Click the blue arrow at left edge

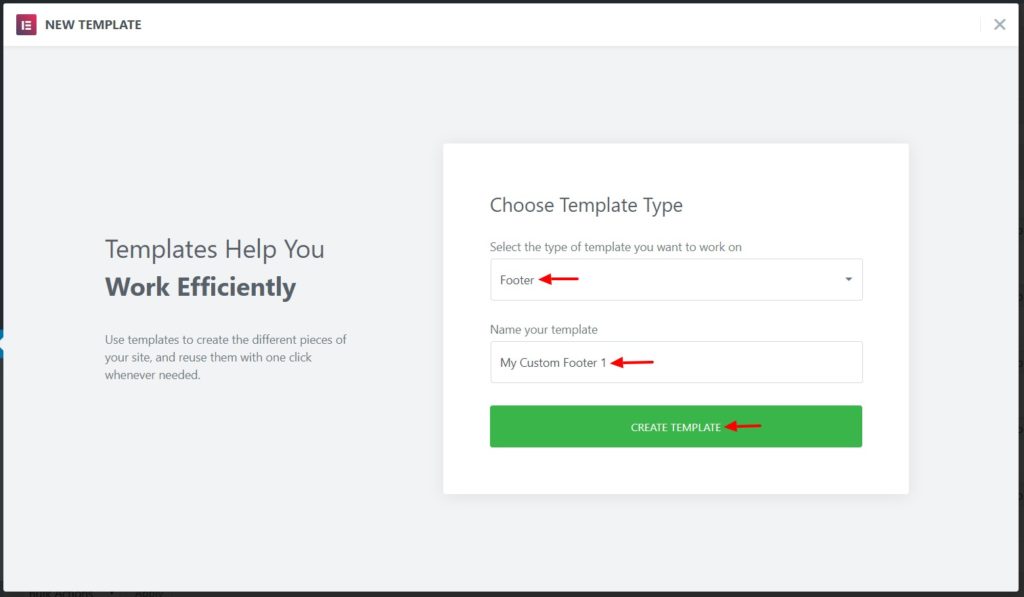[3, 344]
